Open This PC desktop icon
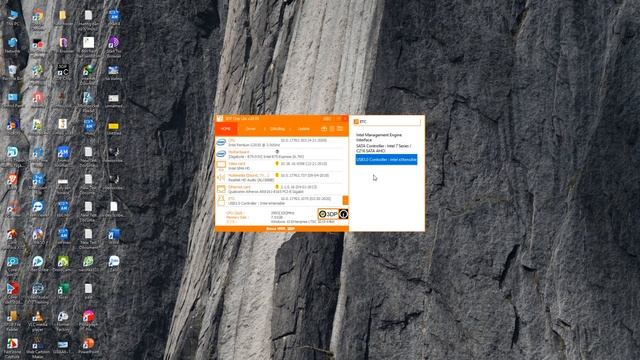This screenshot has height=360, width=640. (13, 18)
